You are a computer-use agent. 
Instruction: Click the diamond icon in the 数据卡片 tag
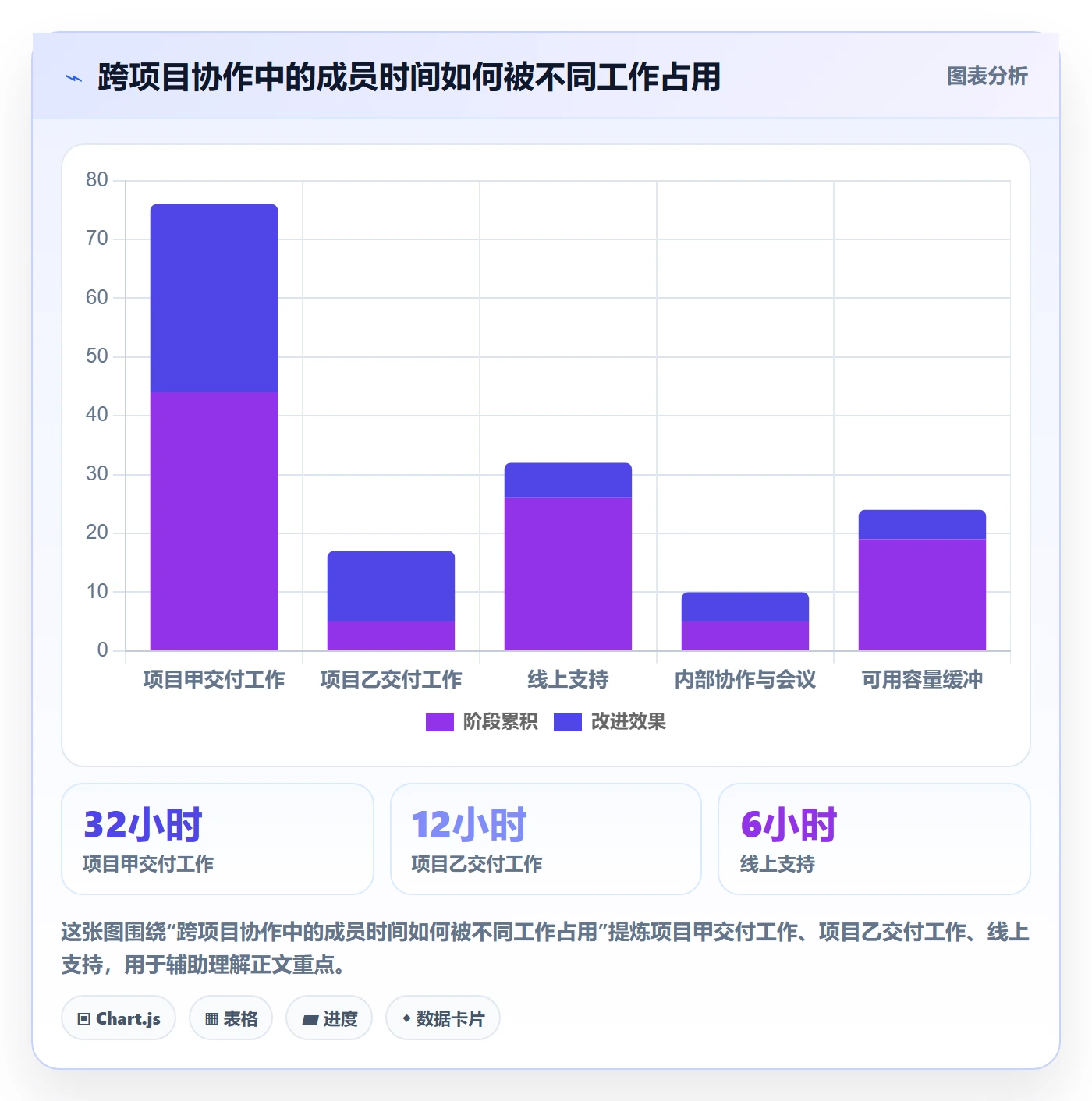tap(406, 1018)
